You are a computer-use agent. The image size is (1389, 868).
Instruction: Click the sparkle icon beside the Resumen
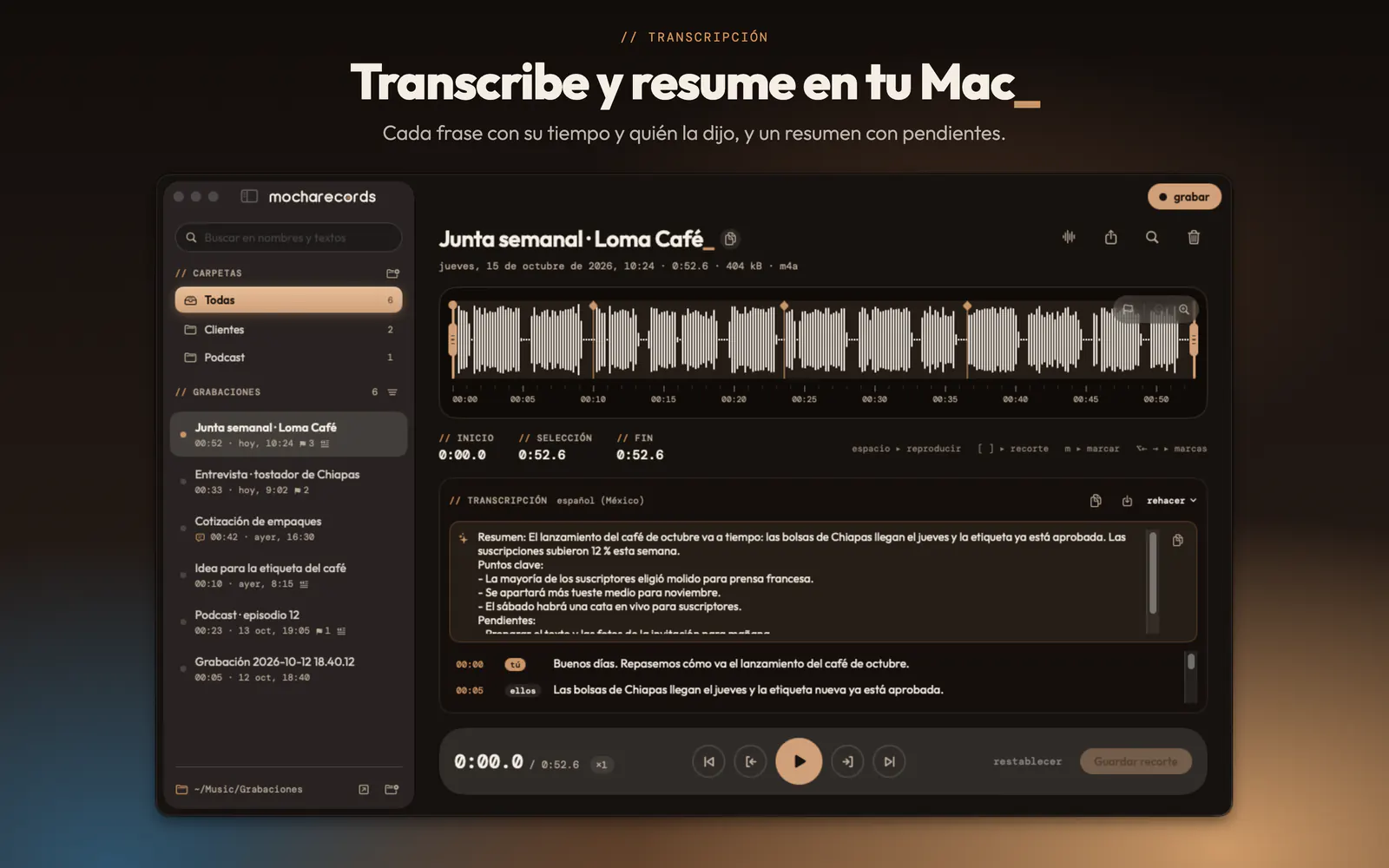pyautogui.click(x=464, y=538)
